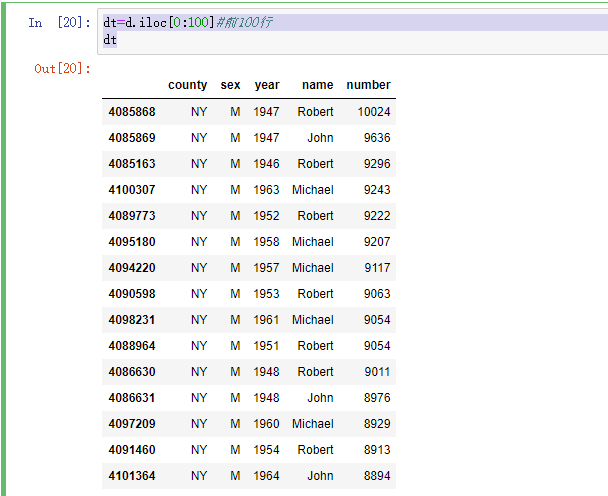
Task: Click year 1957 cell
Action: (266, 268)
